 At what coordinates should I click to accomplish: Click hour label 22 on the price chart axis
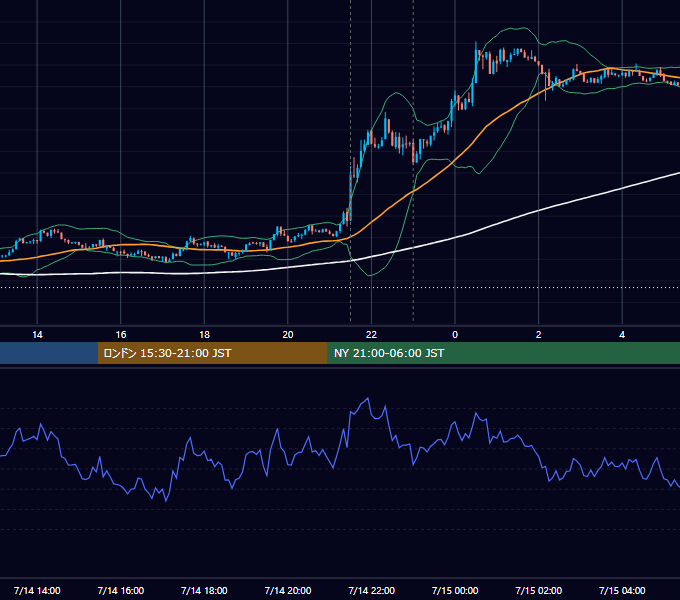(x=371, y=335)
